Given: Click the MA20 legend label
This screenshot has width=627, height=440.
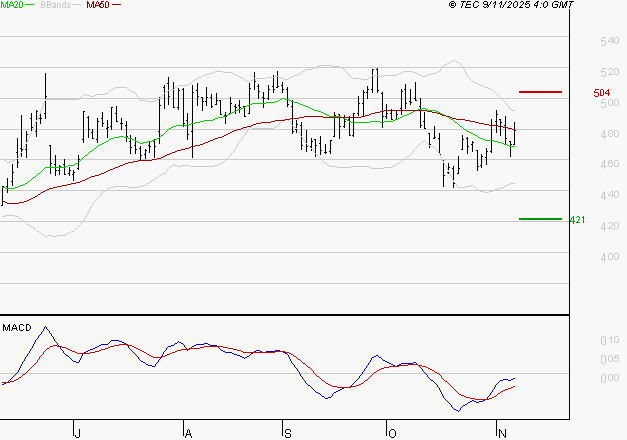Looking at the screenshot, I should coord(12,5).
